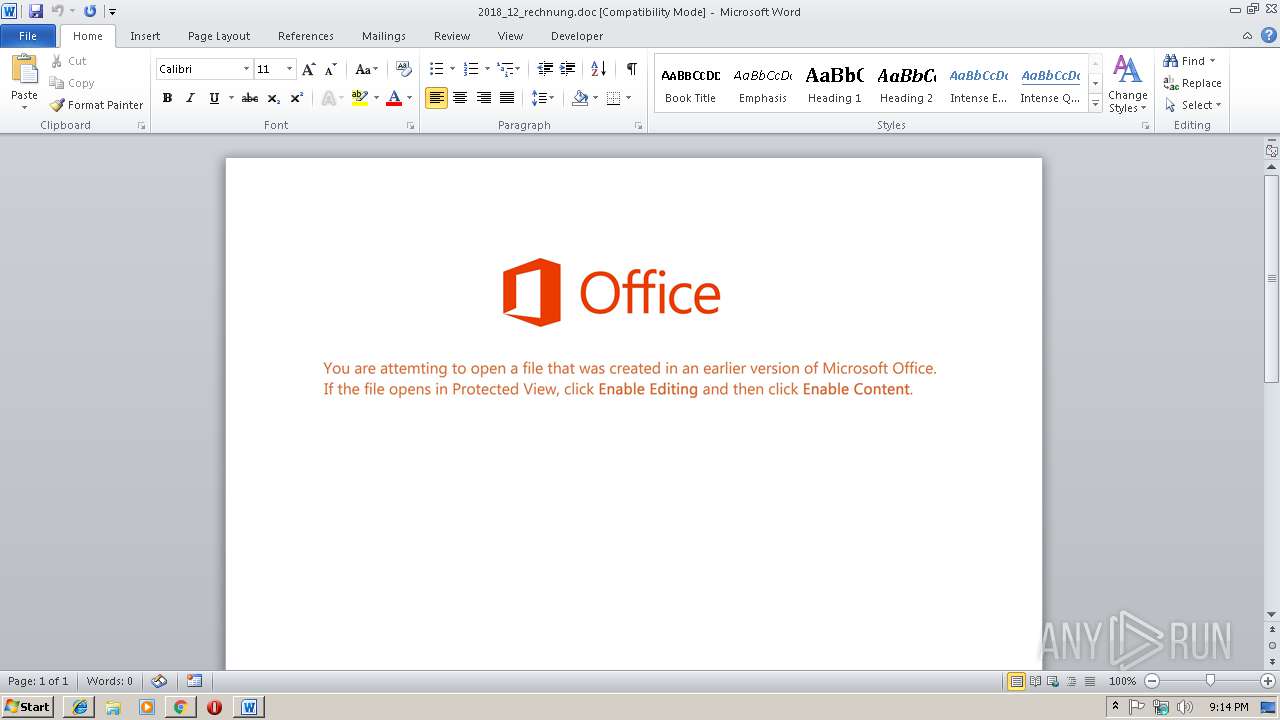1280x720 pixels.
Task: Toggle Align Text Left button
Action: point(436,98)
